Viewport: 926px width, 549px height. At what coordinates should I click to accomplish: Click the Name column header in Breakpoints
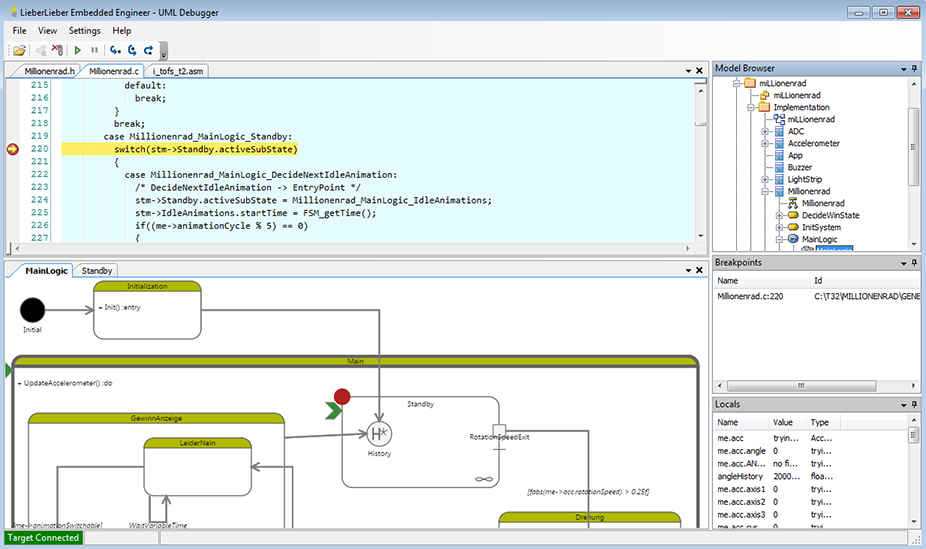pos(762,281)
